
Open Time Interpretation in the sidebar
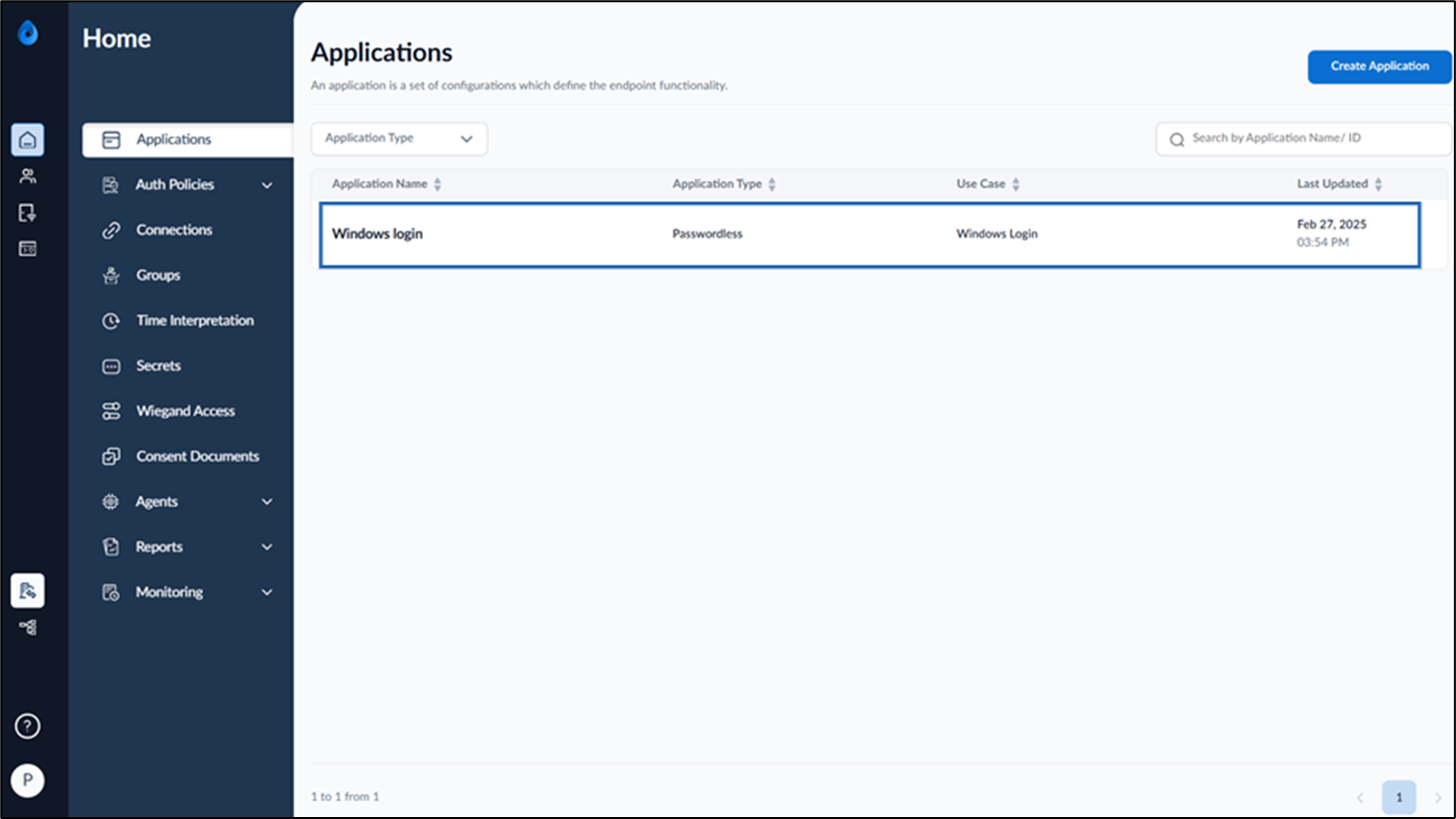point(195,321)
